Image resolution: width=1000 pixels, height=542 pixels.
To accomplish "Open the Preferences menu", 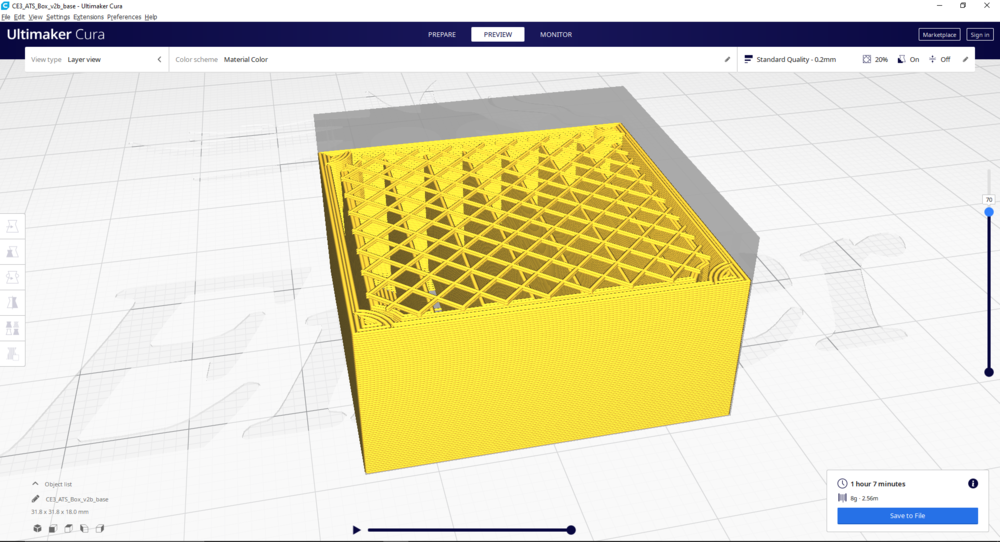I will (x=124, y=17).
